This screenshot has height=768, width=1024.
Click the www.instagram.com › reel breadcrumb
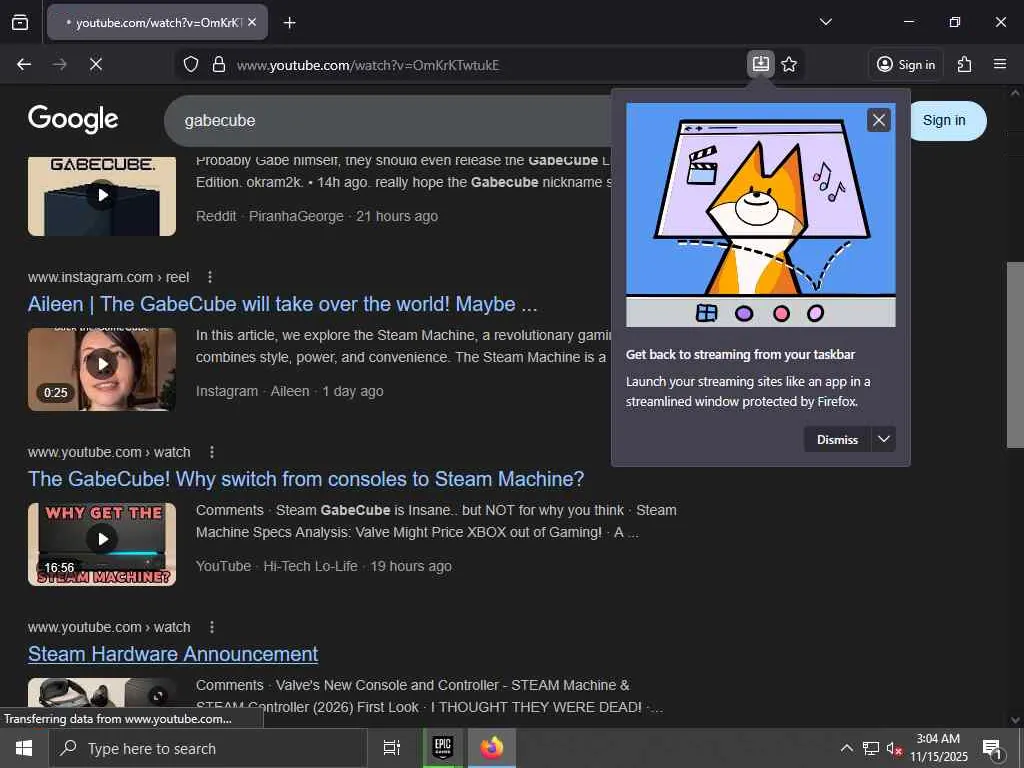(108, 277)
